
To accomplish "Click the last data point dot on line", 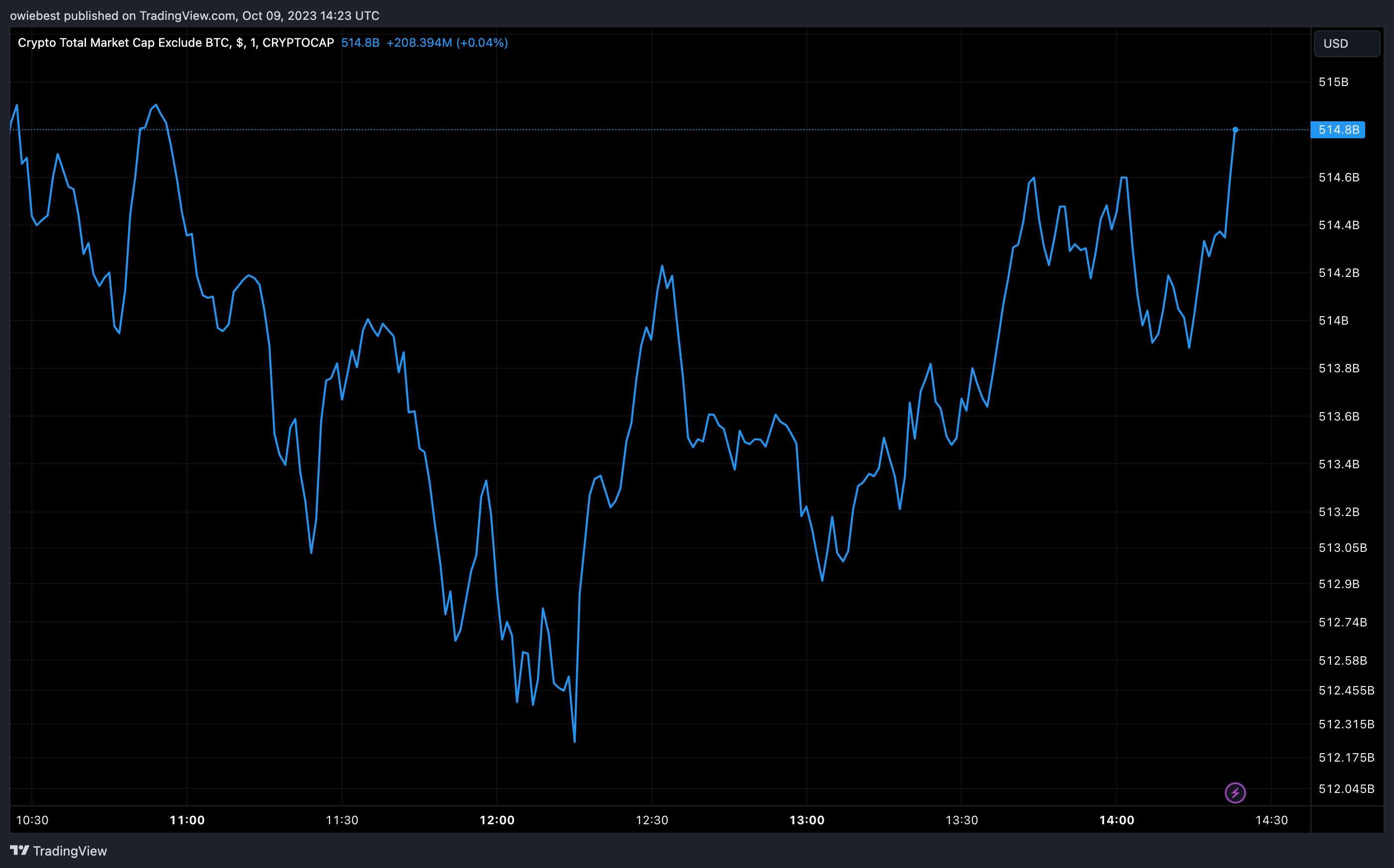I will (1235, 130).
